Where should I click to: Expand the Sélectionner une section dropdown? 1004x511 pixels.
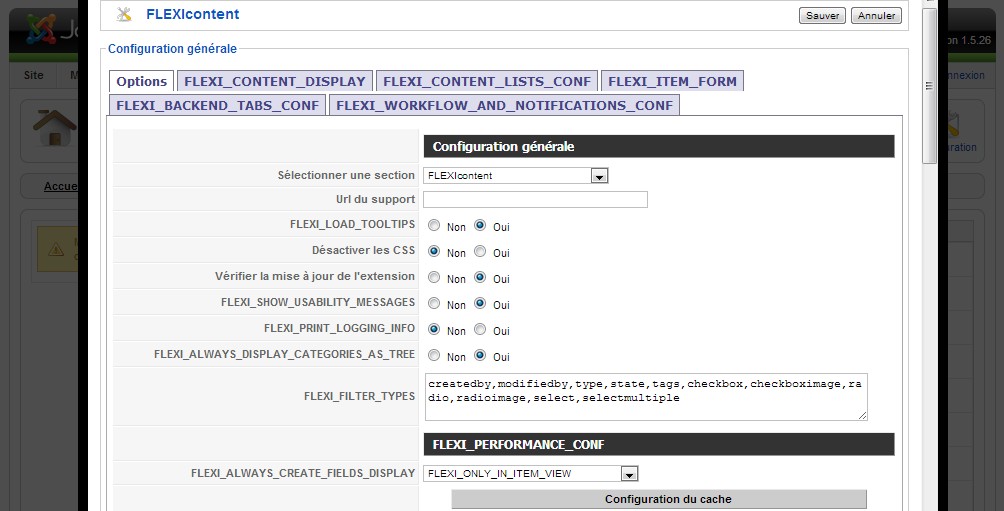(515, 175)
